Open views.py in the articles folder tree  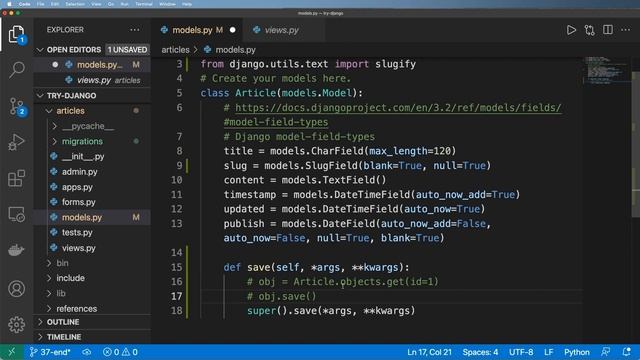[92, 248]
